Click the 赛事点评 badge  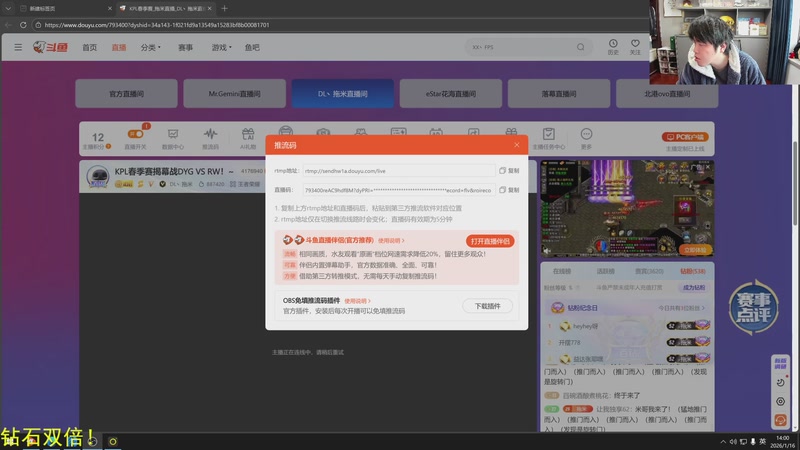754,307
